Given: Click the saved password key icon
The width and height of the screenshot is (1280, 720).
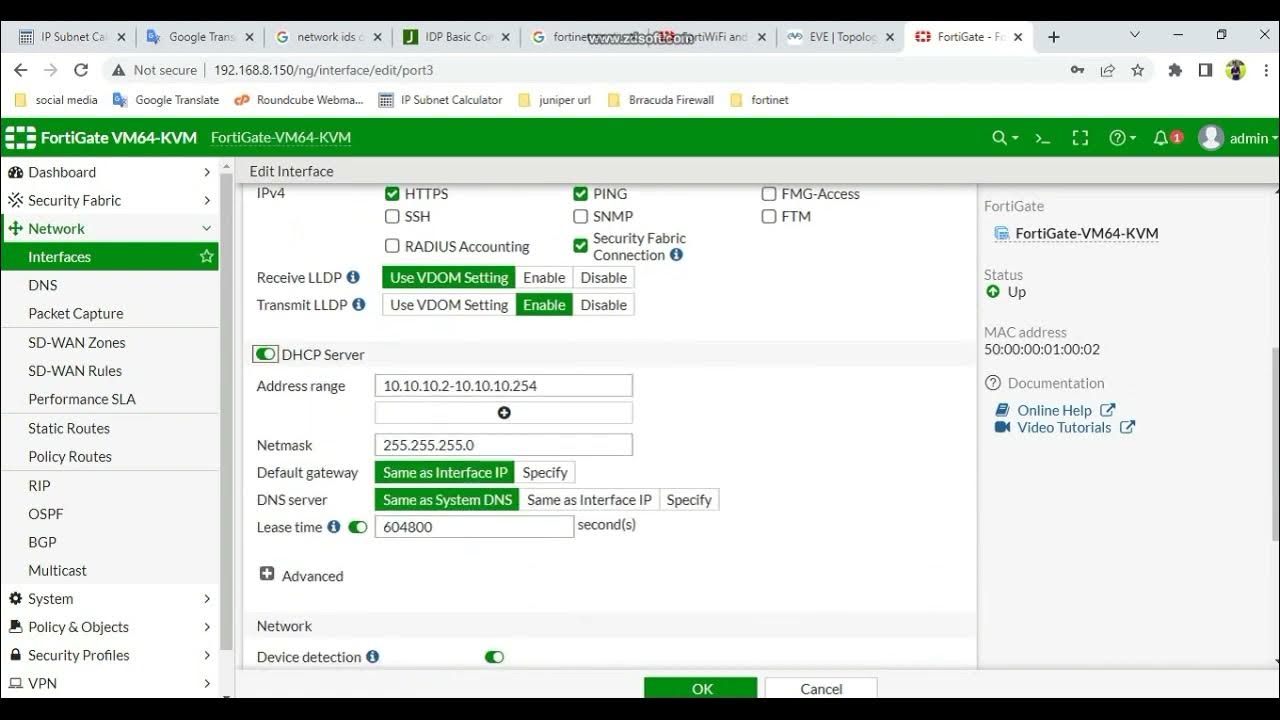Looking at the screenshot, I should [x=1077, y=70].
